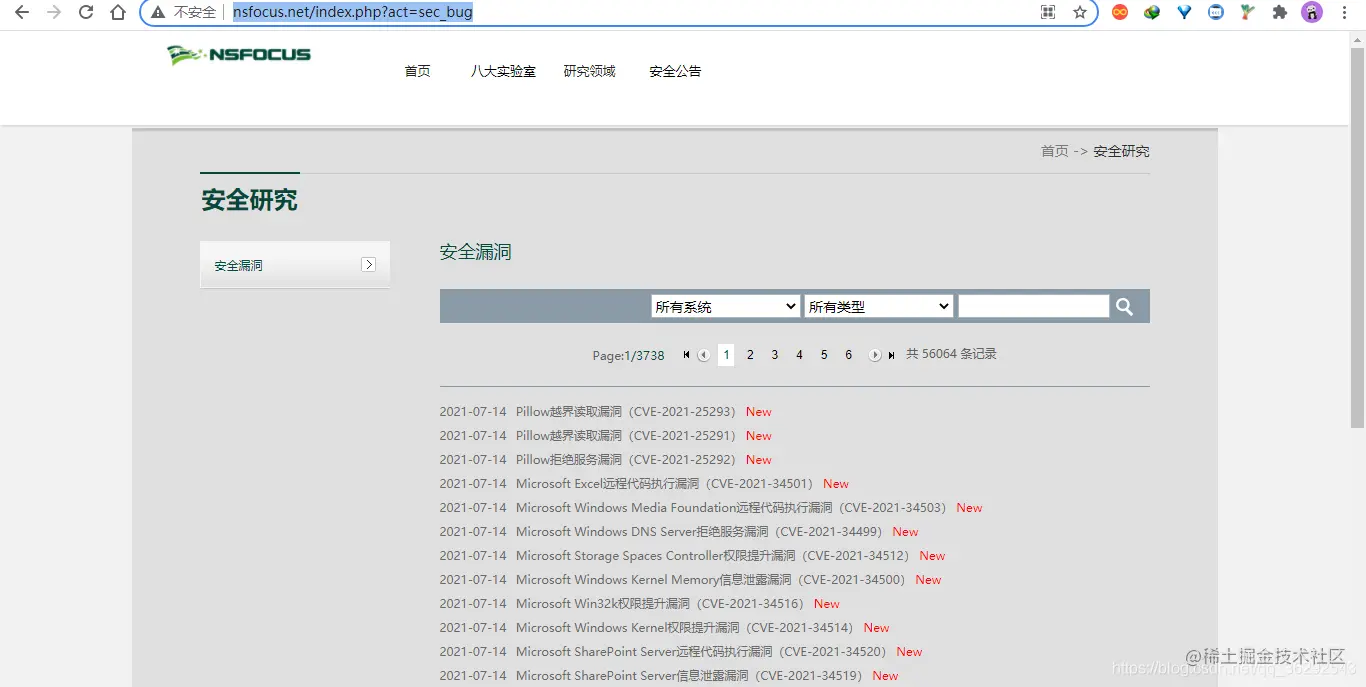
Task: Open Windows Kernel Memory信息泄露漏洞 entry
Action: click(714, 580)
